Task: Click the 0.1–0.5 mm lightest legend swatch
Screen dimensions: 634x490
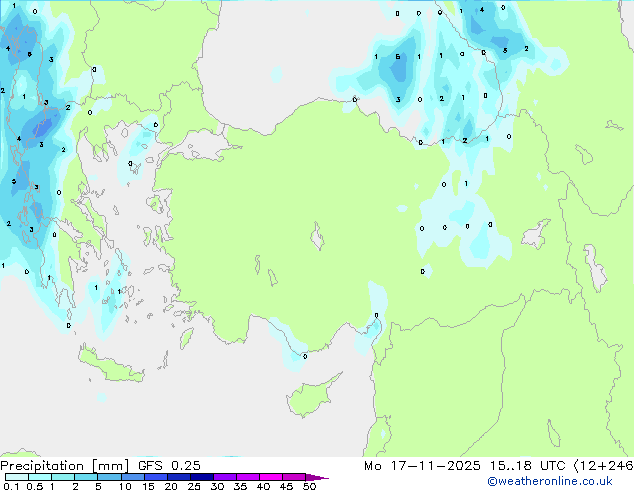Action: [17, 477]
